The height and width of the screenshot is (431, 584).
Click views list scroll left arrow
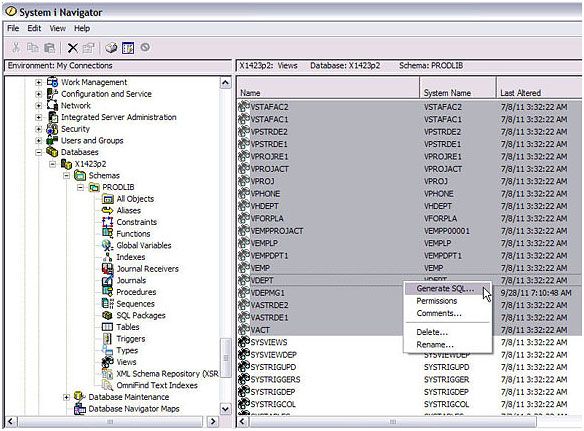[242, 421]
